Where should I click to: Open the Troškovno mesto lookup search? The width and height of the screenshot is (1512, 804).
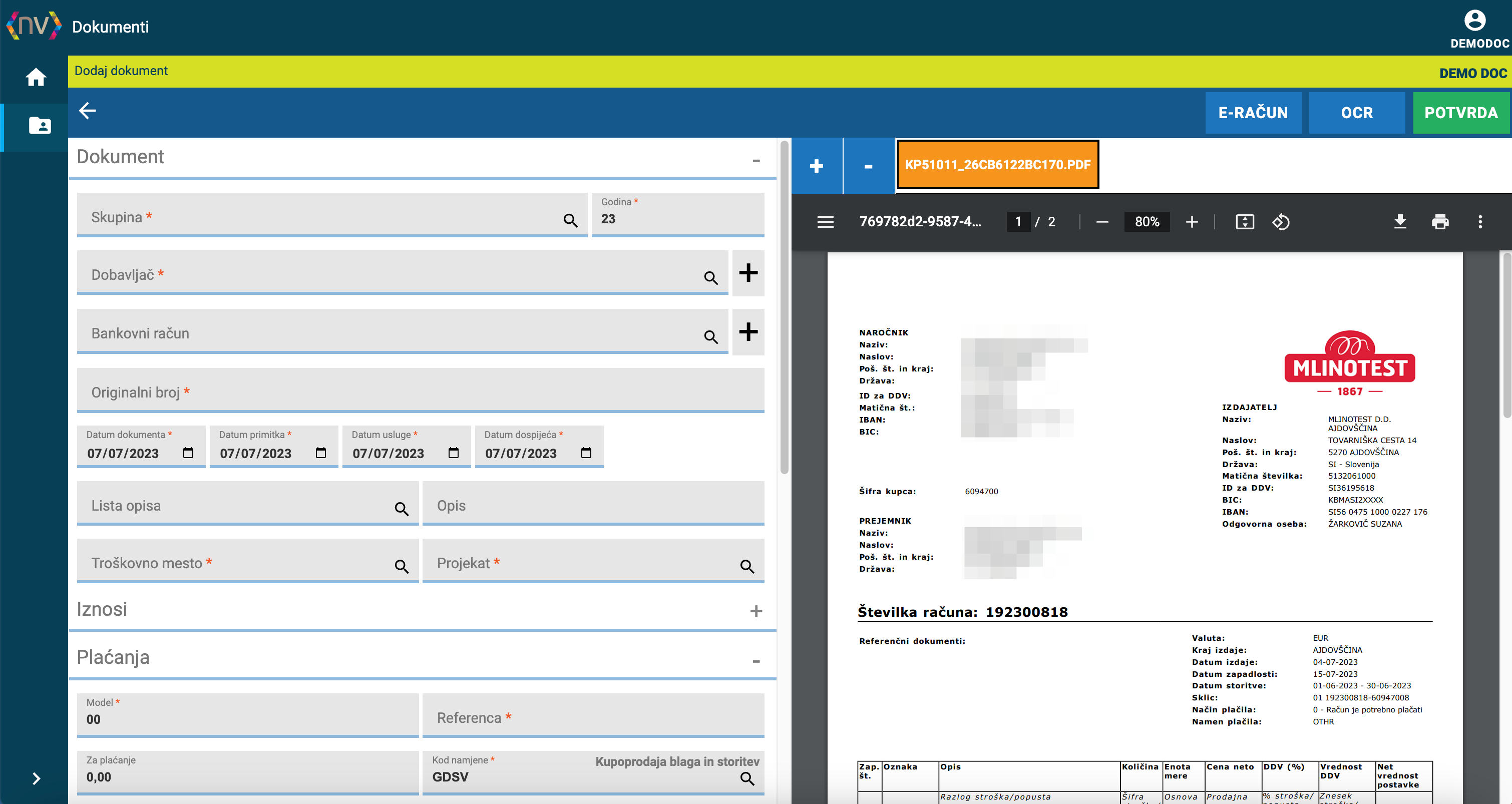pyautogui.click(x=402, y=566)
